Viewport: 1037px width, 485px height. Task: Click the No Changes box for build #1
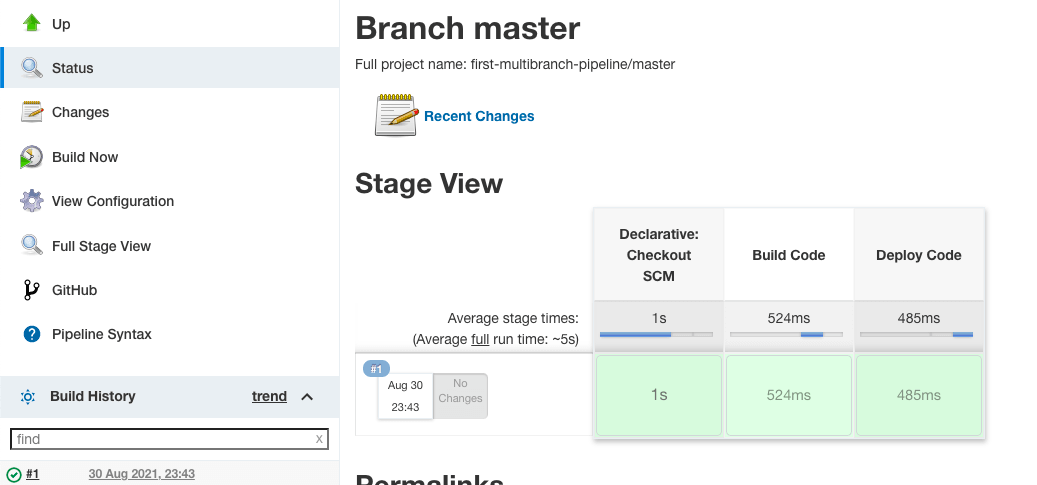[460, 396]
